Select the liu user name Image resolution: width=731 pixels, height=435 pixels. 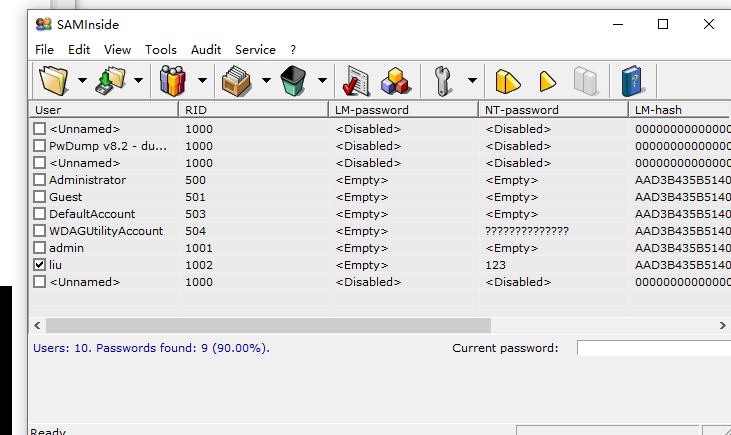click(55, 265)
